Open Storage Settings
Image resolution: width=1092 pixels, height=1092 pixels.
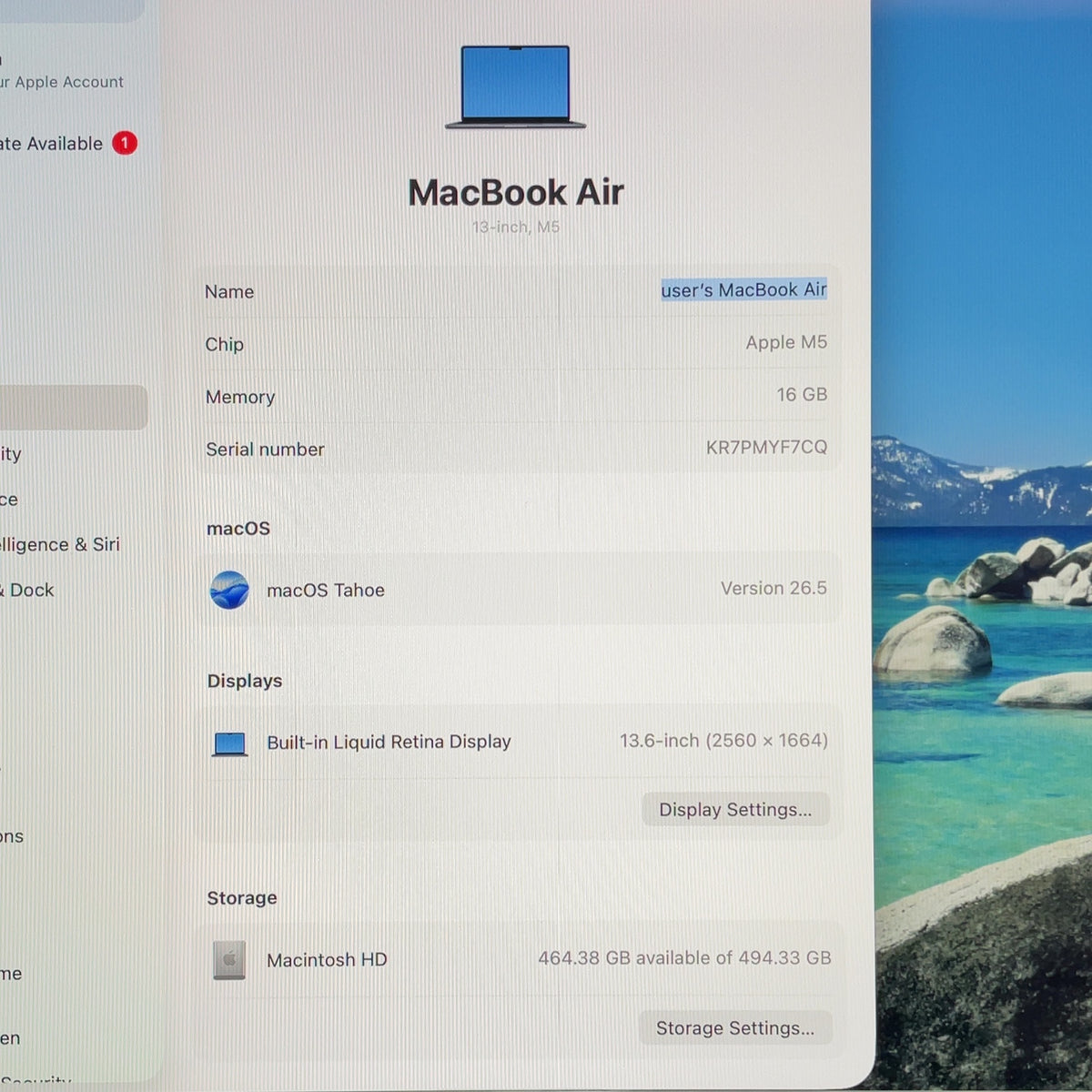point(735,1027)
